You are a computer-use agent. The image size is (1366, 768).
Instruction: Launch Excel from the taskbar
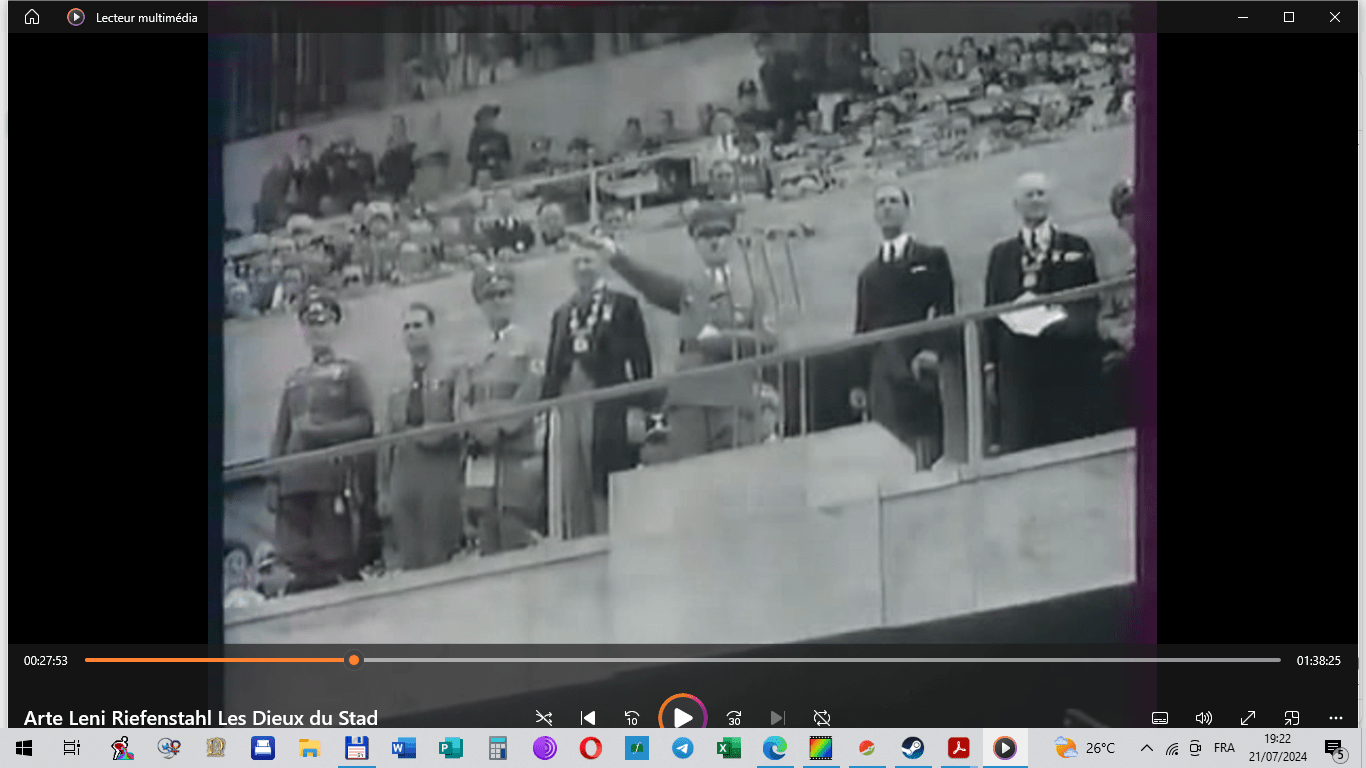(x=728, y=747)
